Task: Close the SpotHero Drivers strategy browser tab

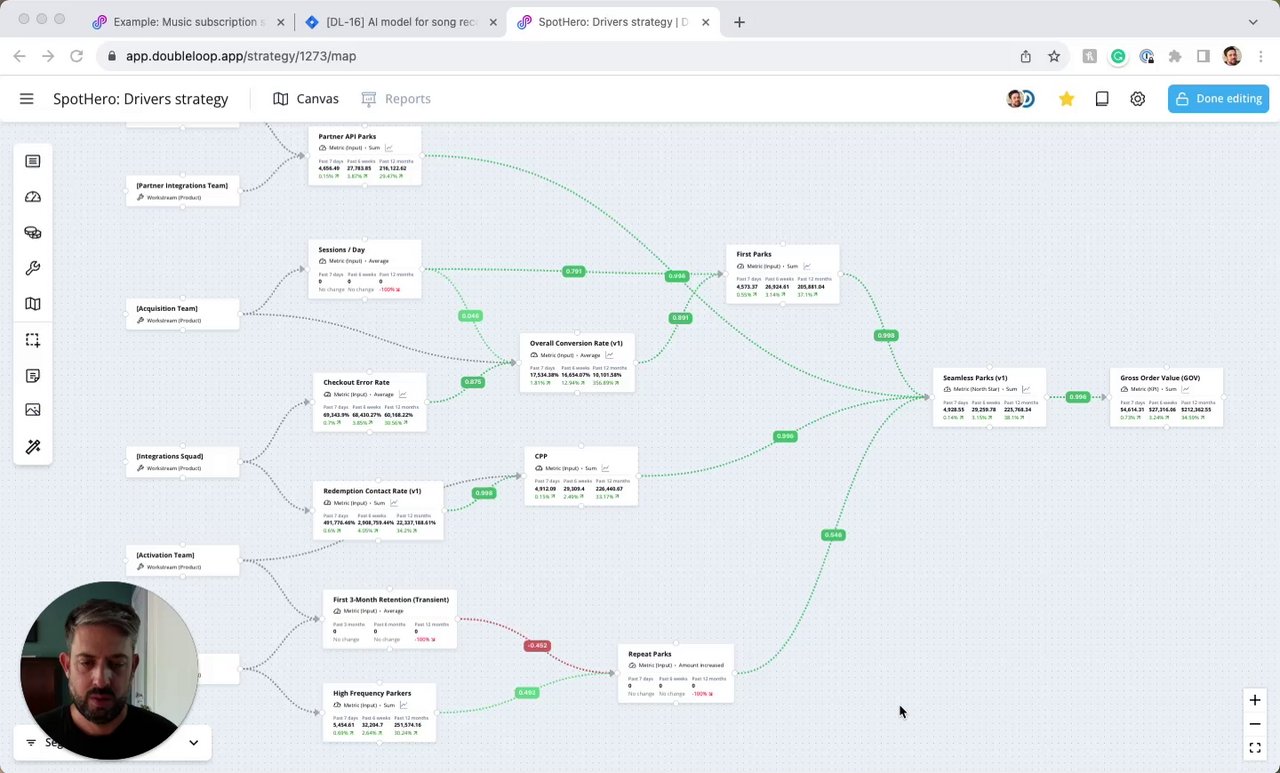Action: tap(705, 22)
